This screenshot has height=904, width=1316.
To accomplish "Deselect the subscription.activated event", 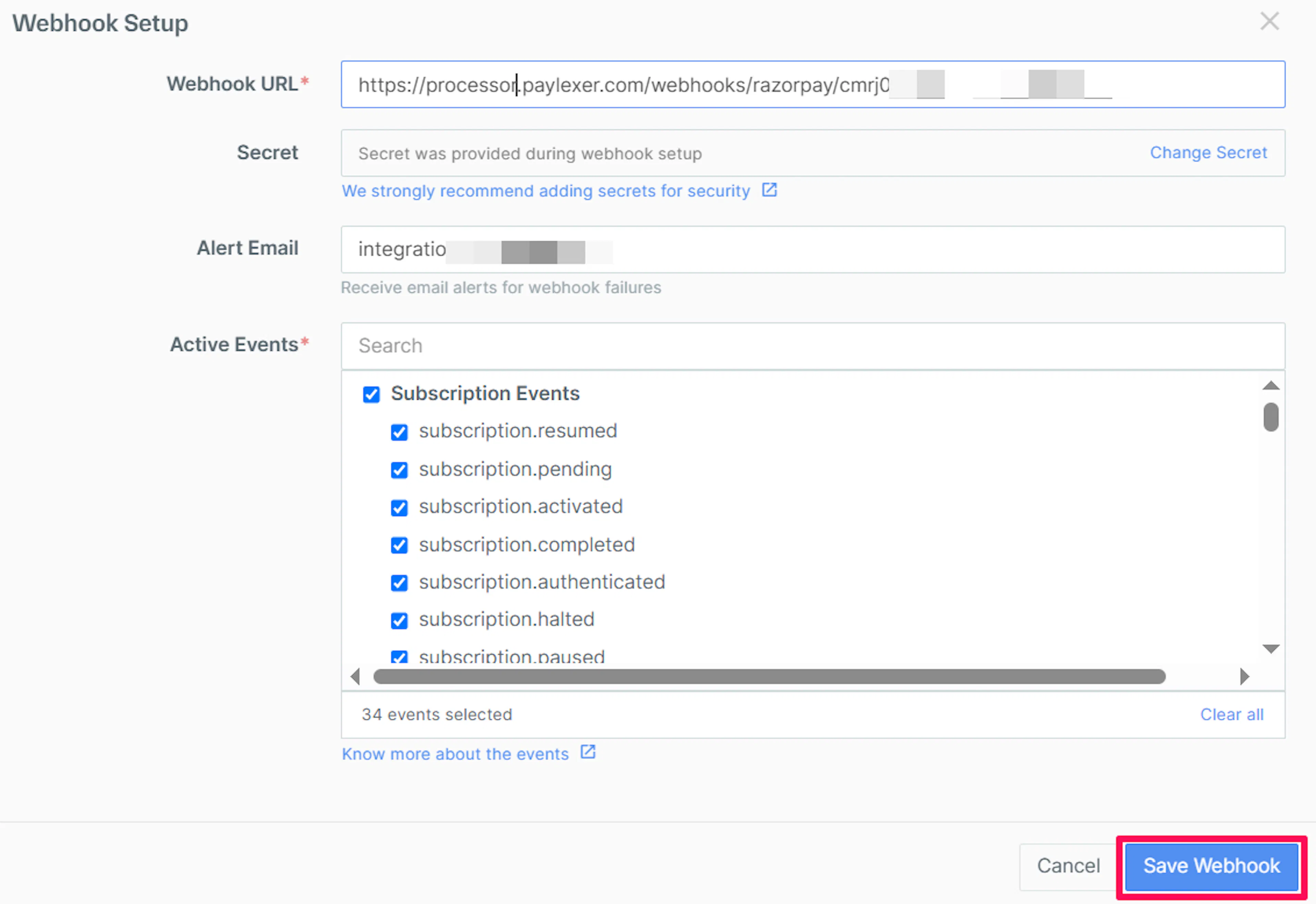I will (399, 508).
